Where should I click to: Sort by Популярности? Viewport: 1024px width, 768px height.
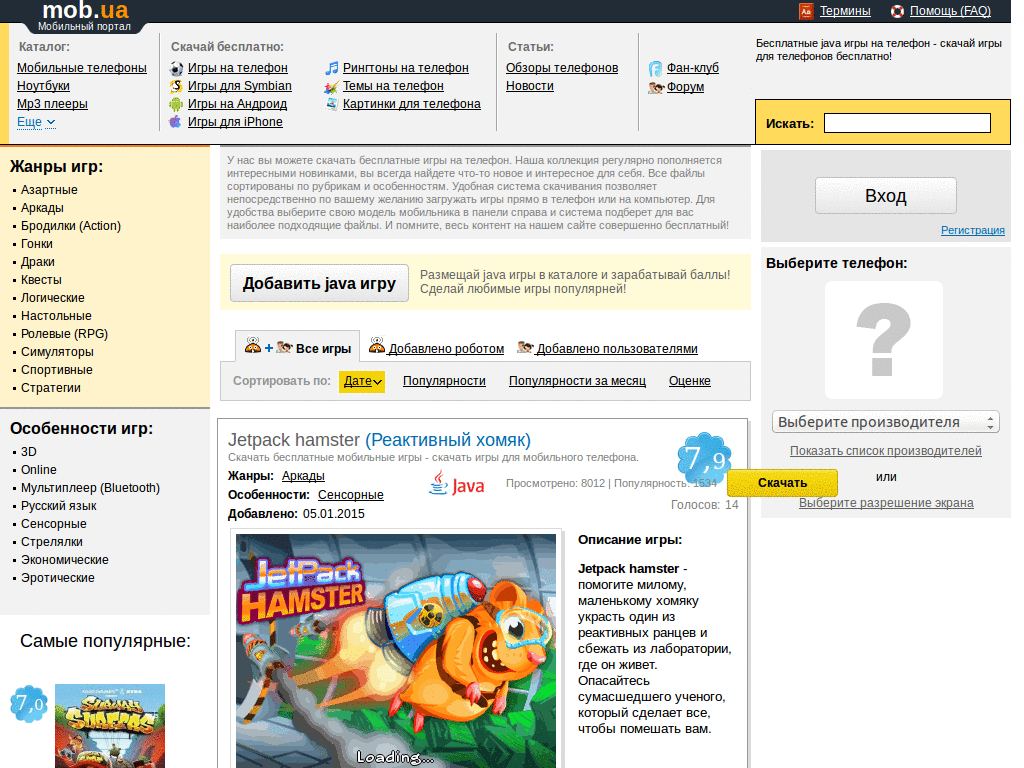tap(444, 381)
